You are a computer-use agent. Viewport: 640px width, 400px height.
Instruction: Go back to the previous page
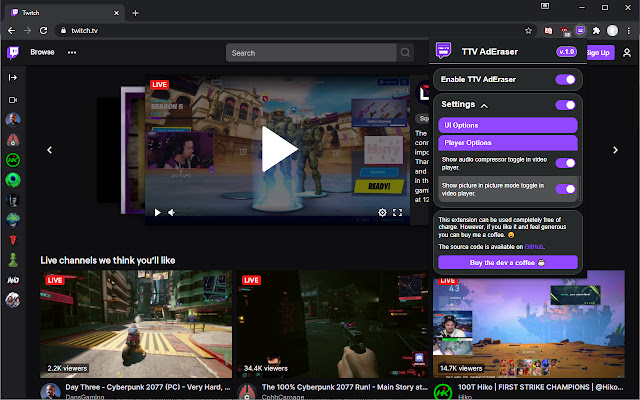pyautogui.click(x=11, y=31)
